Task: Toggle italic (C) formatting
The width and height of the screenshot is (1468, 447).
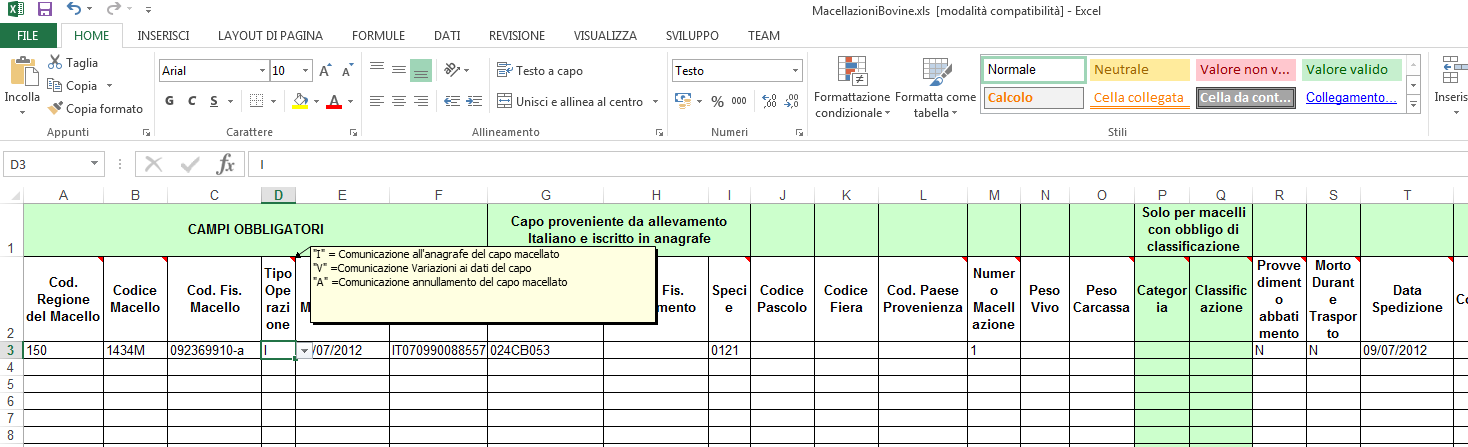Action: click(x=192, y=101)
